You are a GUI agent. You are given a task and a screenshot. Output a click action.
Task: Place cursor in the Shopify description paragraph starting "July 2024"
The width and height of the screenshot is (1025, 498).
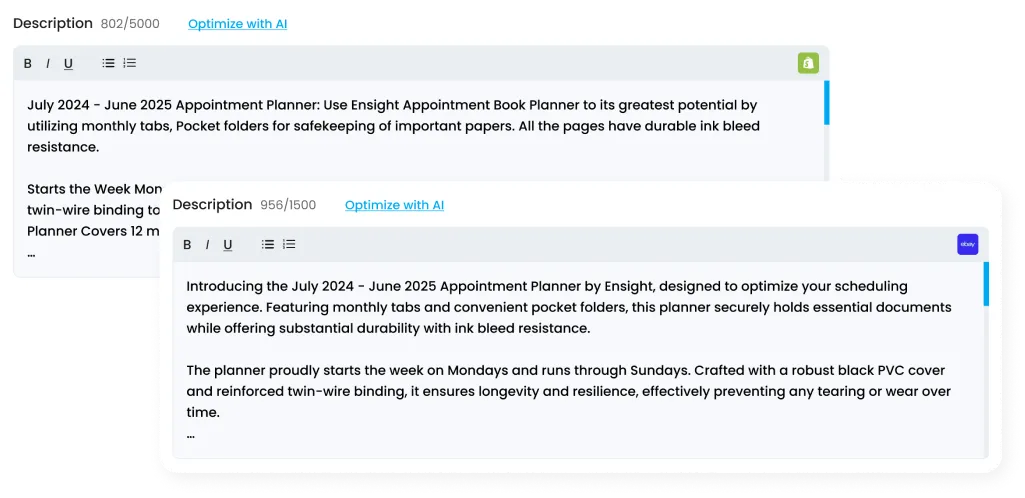click(393, 126)
